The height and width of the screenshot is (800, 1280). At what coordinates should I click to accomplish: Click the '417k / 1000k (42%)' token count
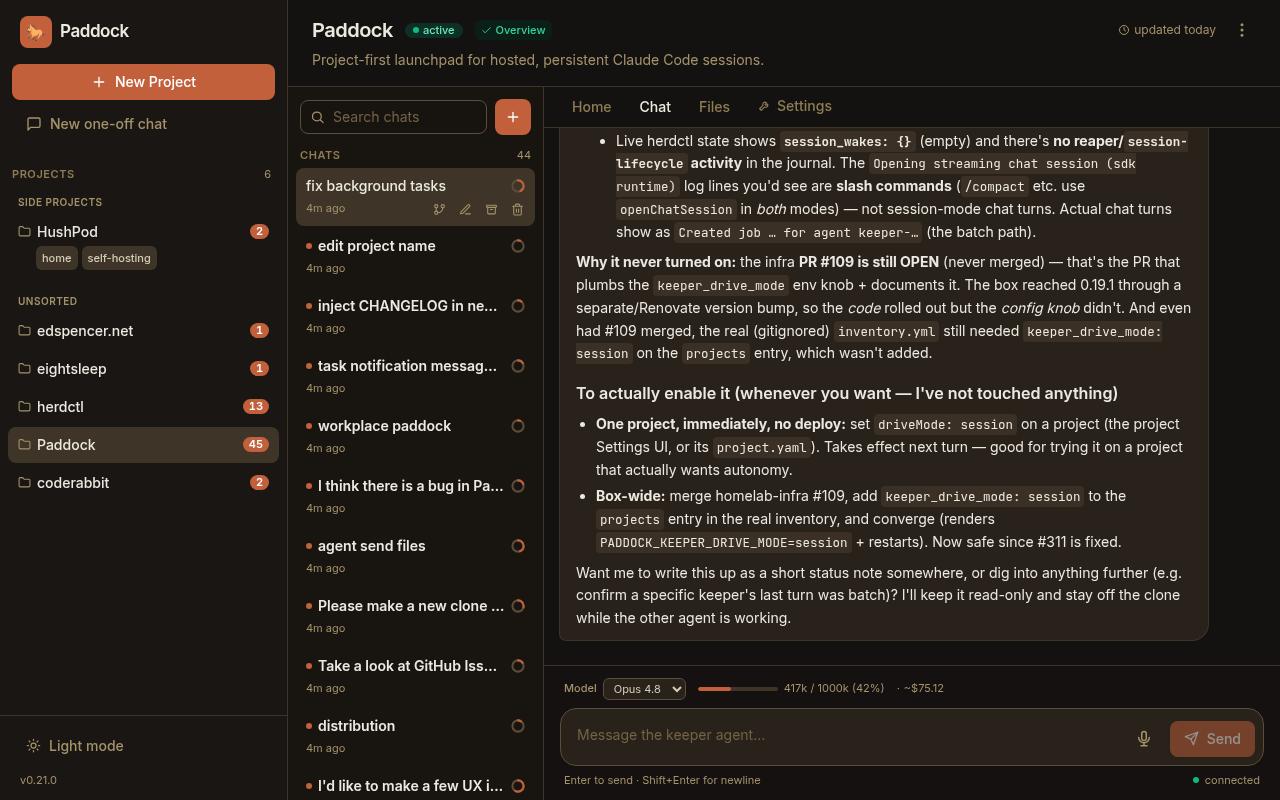834,689
